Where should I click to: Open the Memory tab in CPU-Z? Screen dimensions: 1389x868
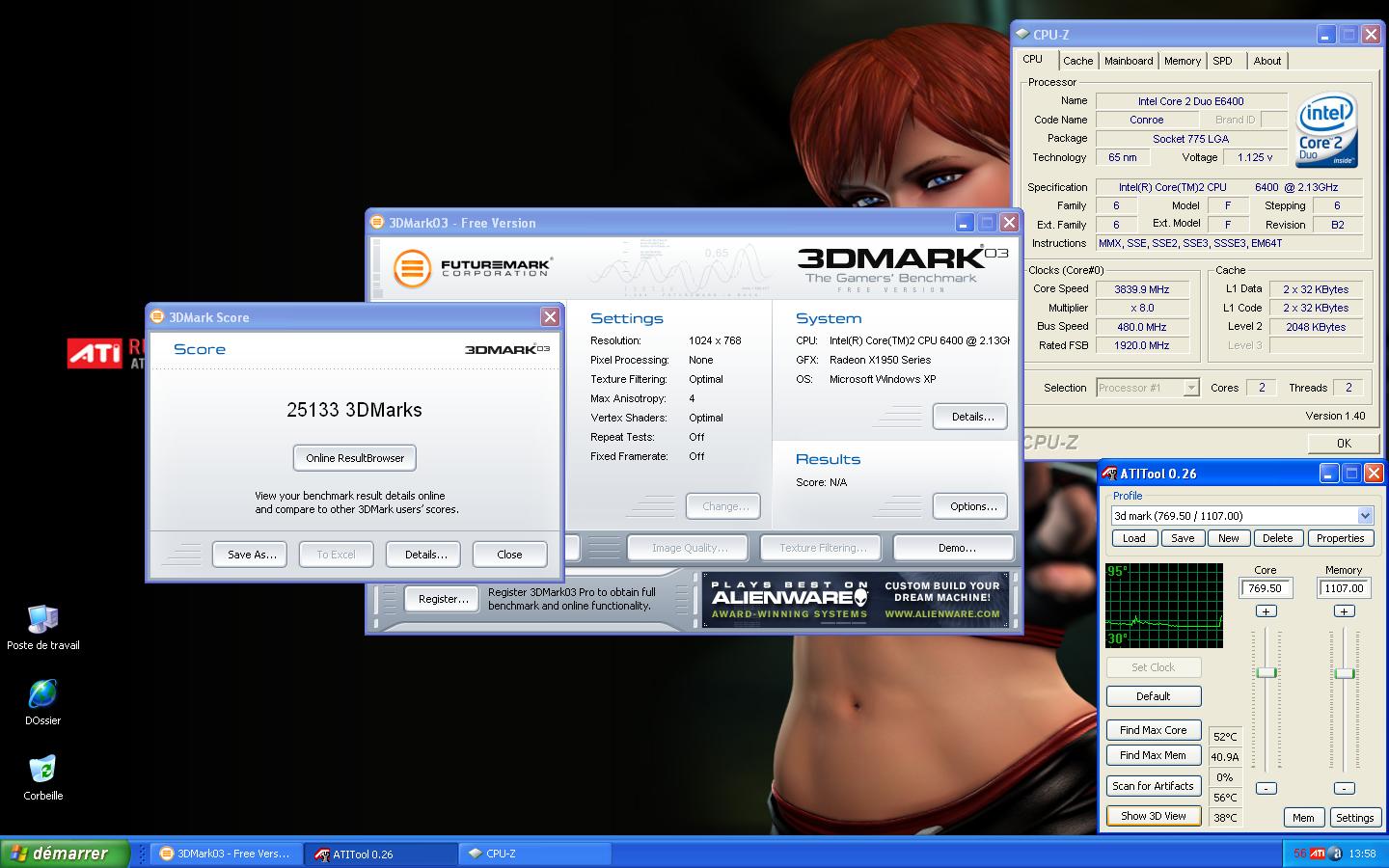click(x=1182, y=61)
